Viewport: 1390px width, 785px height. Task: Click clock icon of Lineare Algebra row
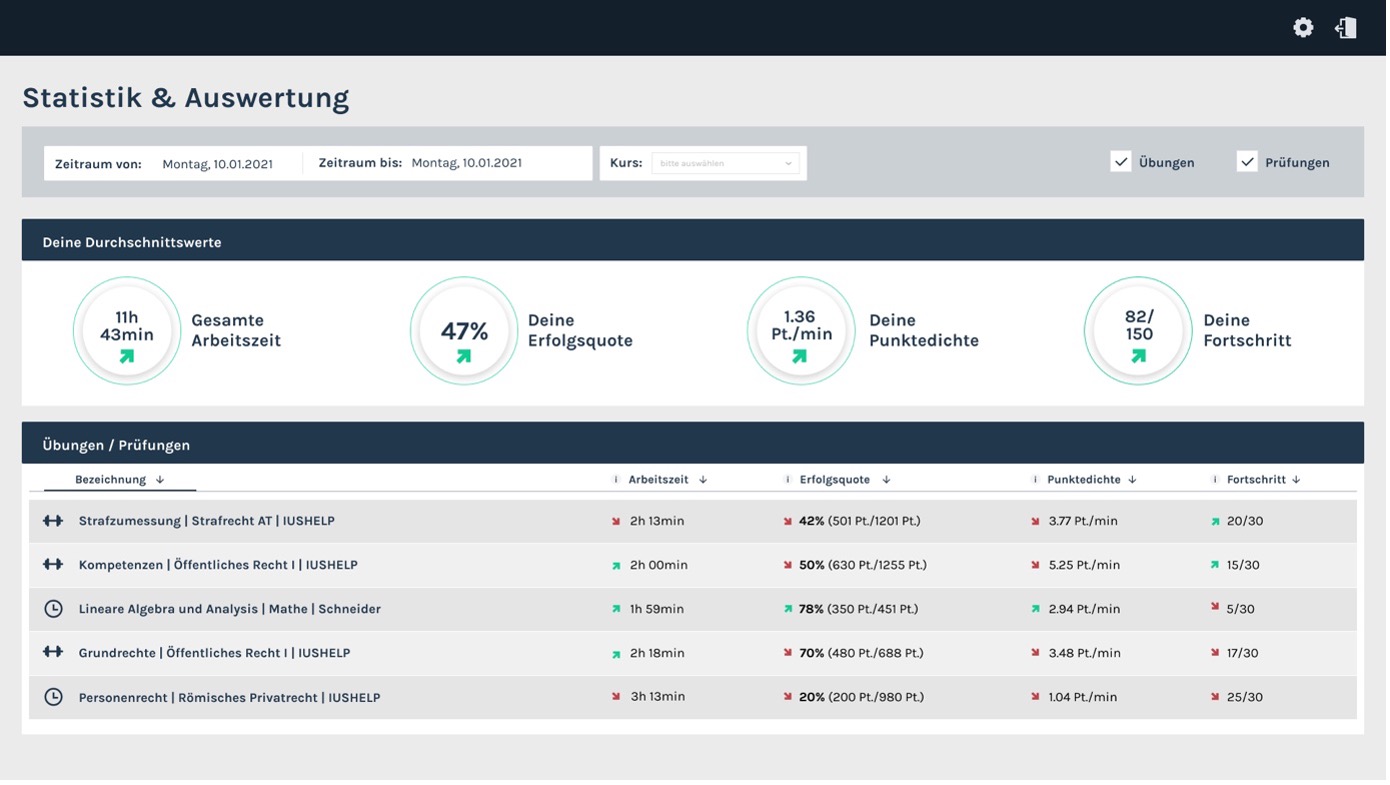pyautogui.click(x=53, y=609)
